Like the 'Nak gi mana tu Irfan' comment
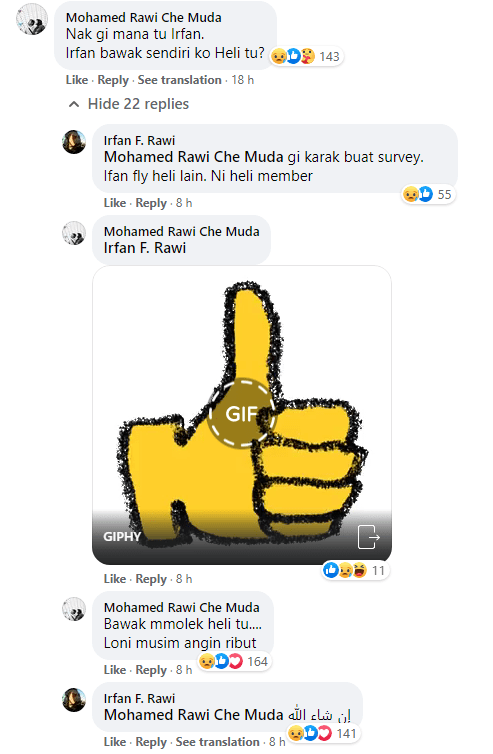Screen dimensions: 493x754 [77, 80]
